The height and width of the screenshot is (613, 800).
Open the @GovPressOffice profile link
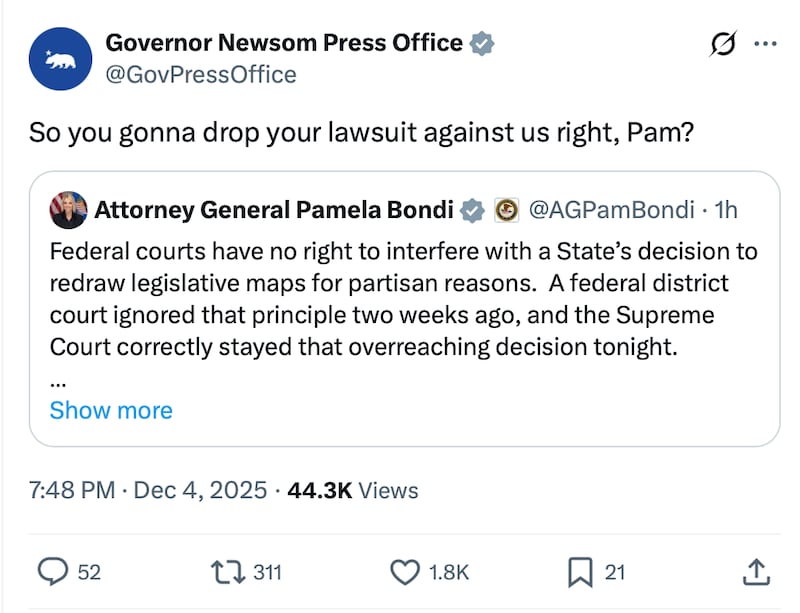[x=201, y=73]
